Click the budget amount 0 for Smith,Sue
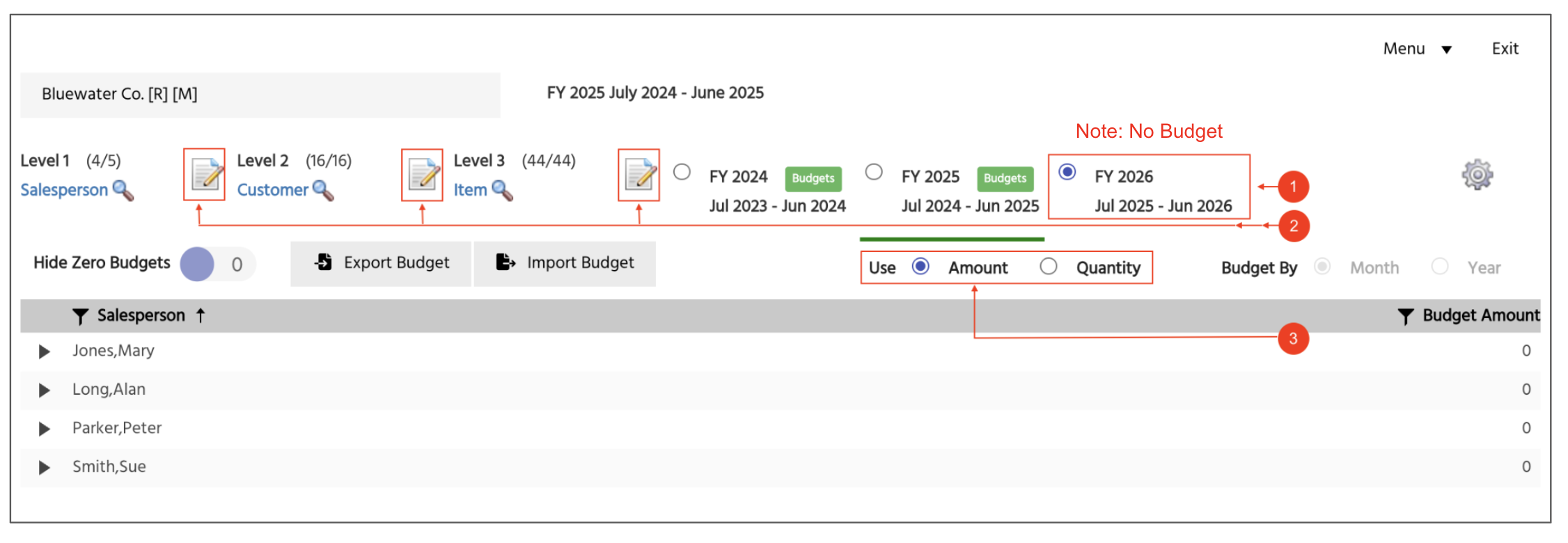The image size is (1568, 543). point(1526,467)
